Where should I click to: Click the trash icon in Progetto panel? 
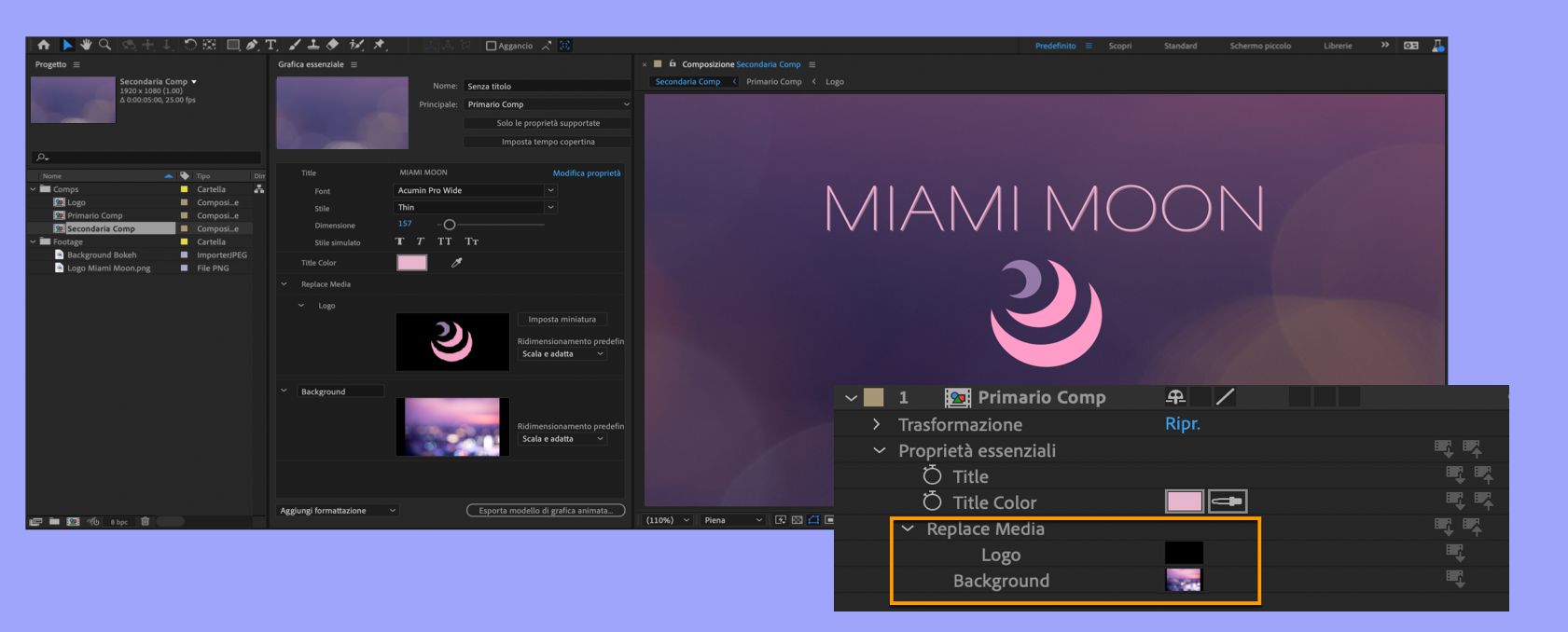point(146,521)
